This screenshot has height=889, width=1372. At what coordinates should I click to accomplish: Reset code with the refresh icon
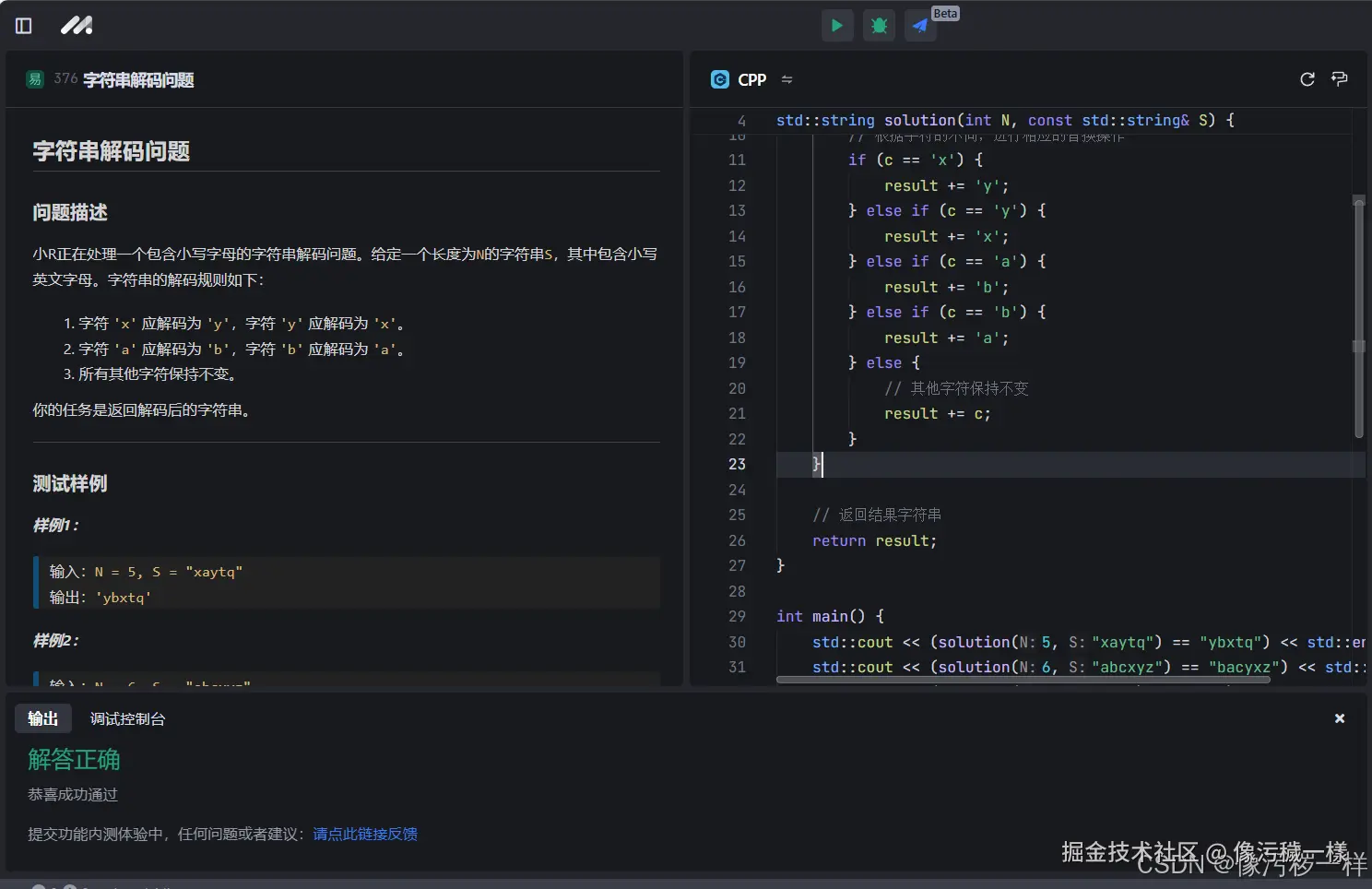coord(1307,79)
